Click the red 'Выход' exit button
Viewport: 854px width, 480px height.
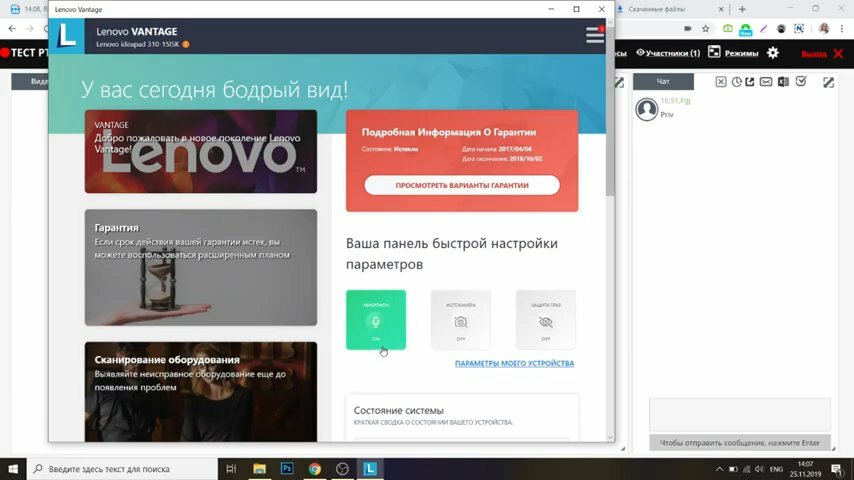(x=822, y=53)
